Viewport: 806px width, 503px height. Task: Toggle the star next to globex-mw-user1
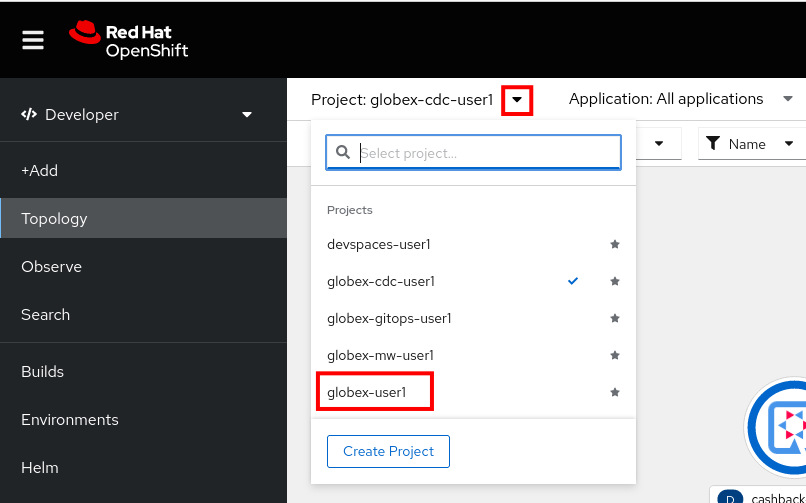click(x=614, y=356)
